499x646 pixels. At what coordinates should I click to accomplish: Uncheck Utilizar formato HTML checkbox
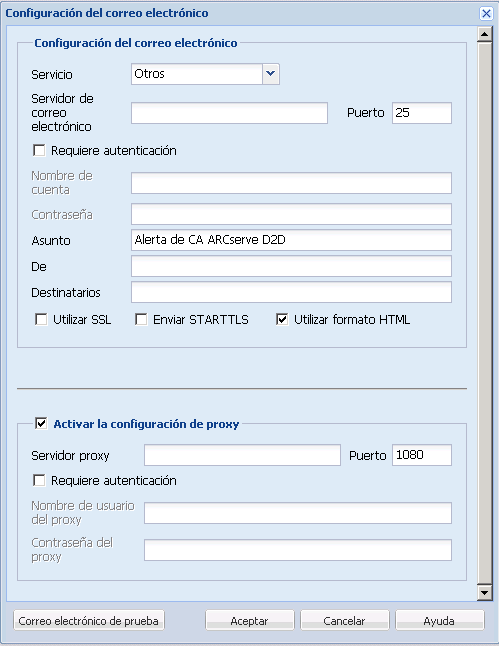point(282,319)
